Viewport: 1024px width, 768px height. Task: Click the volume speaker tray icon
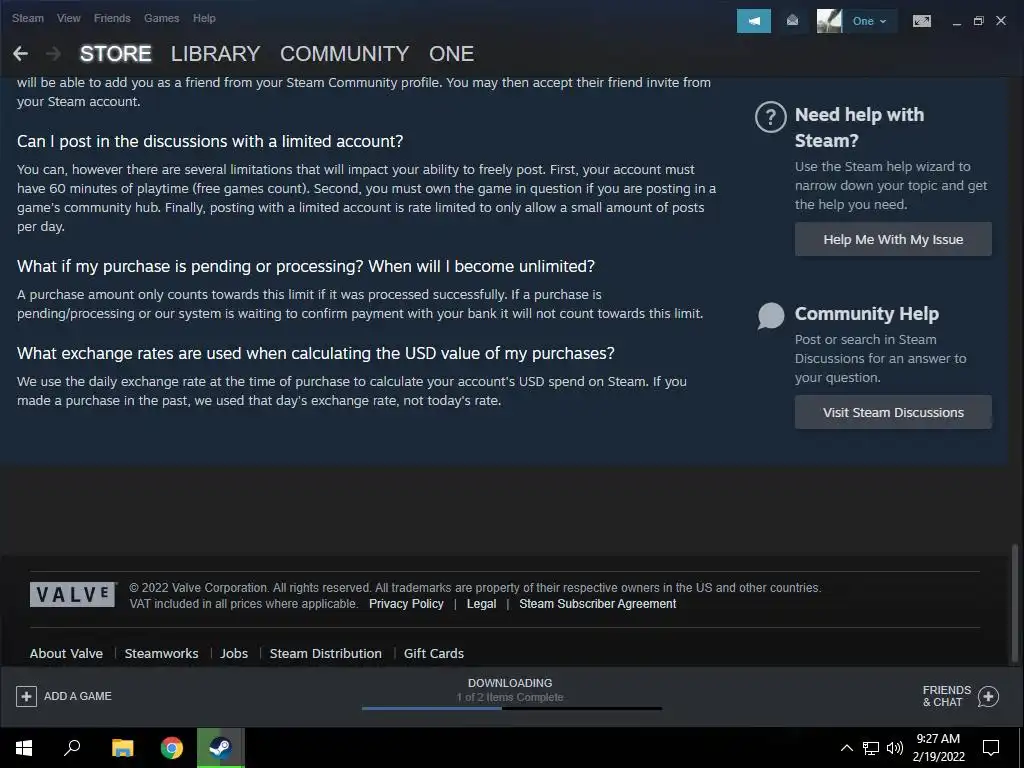click(895, 748)
